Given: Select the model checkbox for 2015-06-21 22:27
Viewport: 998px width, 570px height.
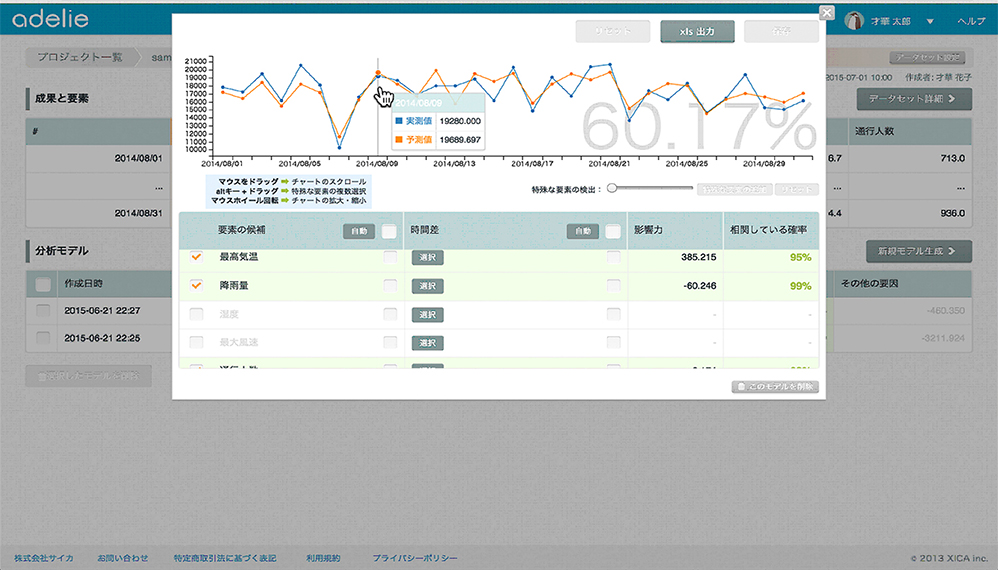Looking at the screenshot, I should (43, 310).
